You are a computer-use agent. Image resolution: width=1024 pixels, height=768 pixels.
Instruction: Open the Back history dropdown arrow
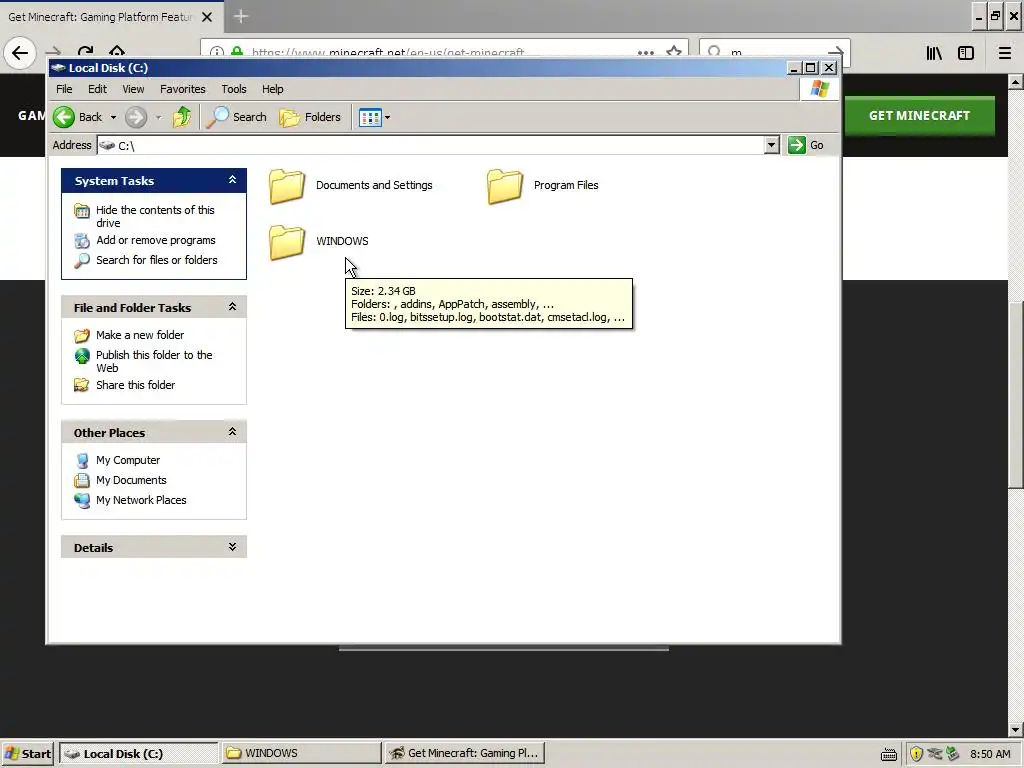pyautogui.click(x=113, y=118)
